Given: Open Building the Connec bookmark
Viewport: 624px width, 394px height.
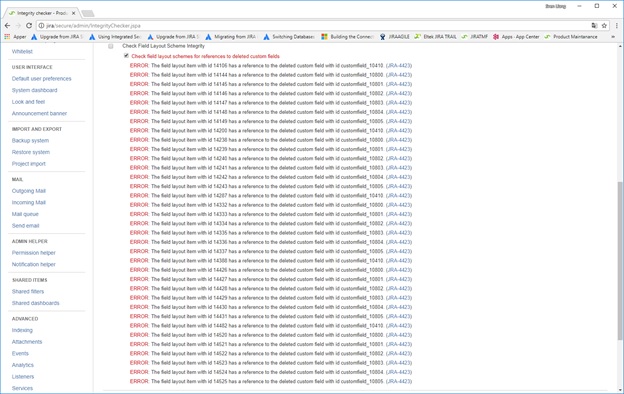Looking at the screenshot, I should (x=347, y=37).
